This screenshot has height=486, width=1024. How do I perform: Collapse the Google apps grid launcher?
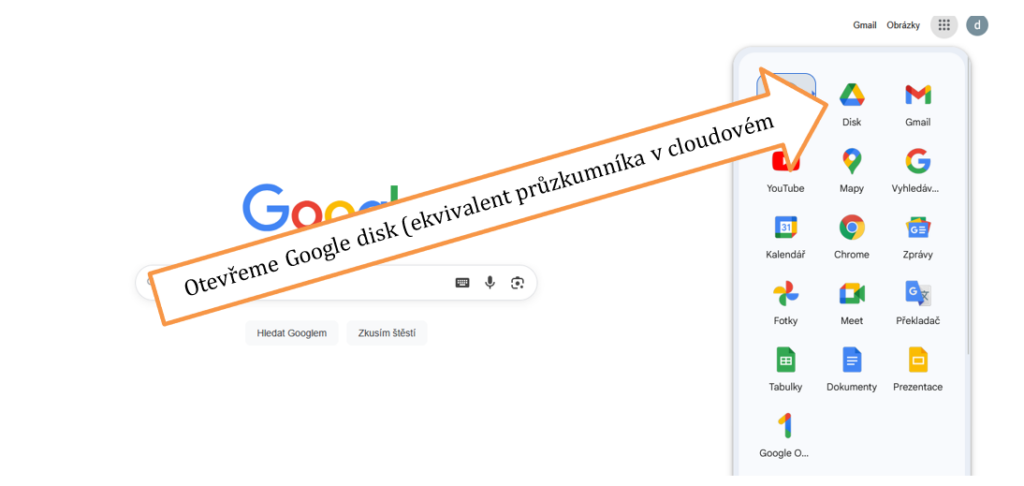tap(944, 25)
